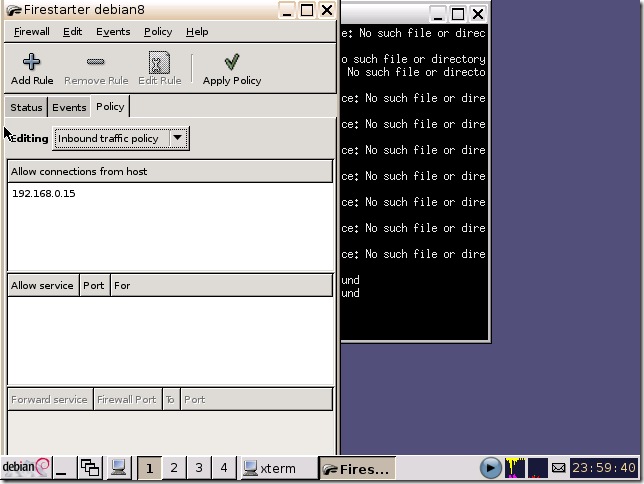Apply Policy with the green checkmark
The image size is (644, 484).
pyautogui.click(x=232, y=69)
